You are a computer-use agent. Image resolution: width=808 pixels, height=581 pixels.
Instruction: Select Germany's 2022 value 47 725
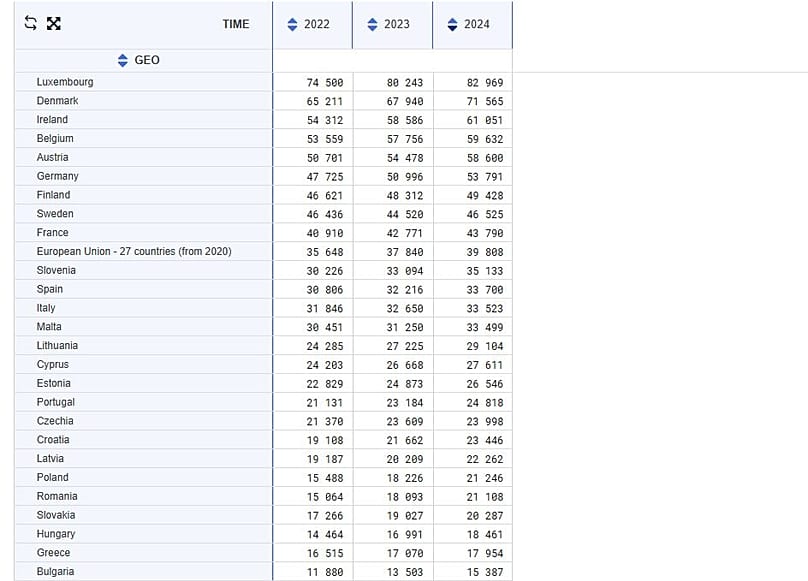pos(325,176)
